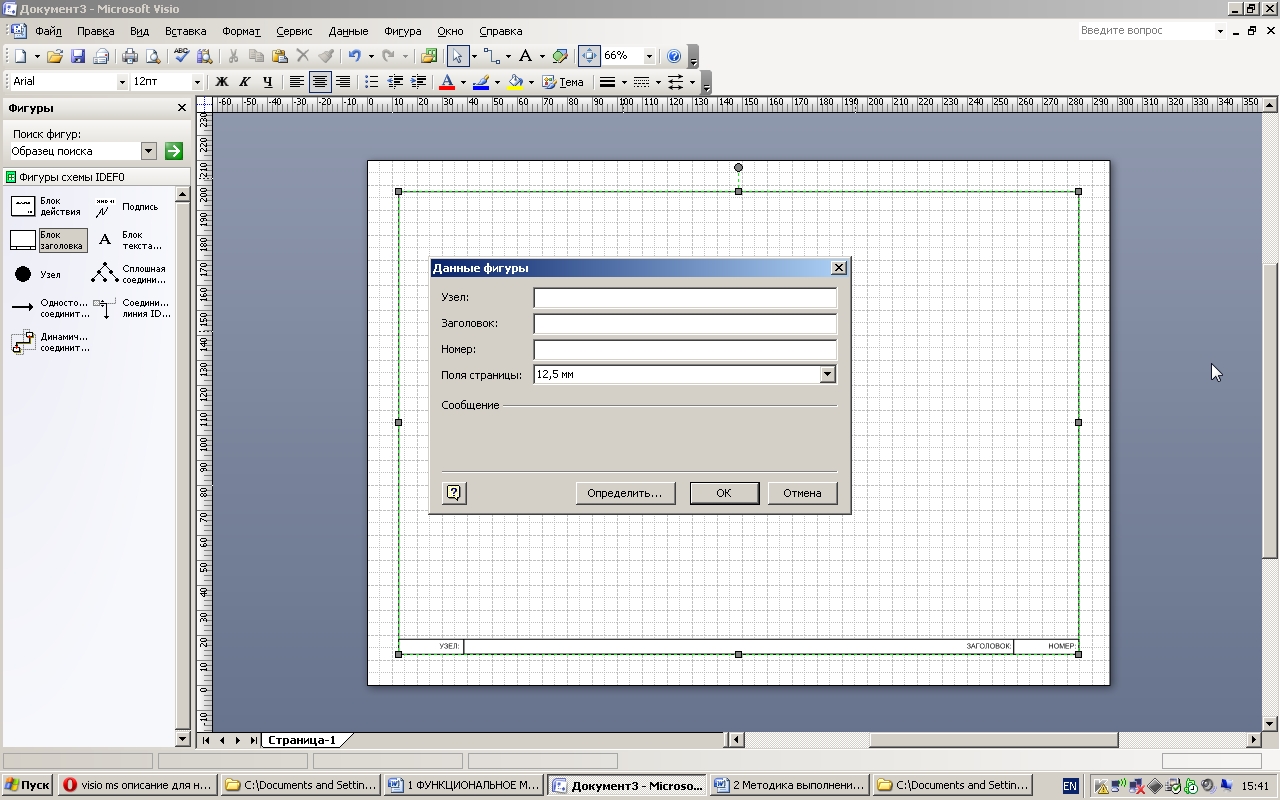Save the document with diskette icon
The height and width of the screenshot is (800, 1280).
tap(78, 57)
